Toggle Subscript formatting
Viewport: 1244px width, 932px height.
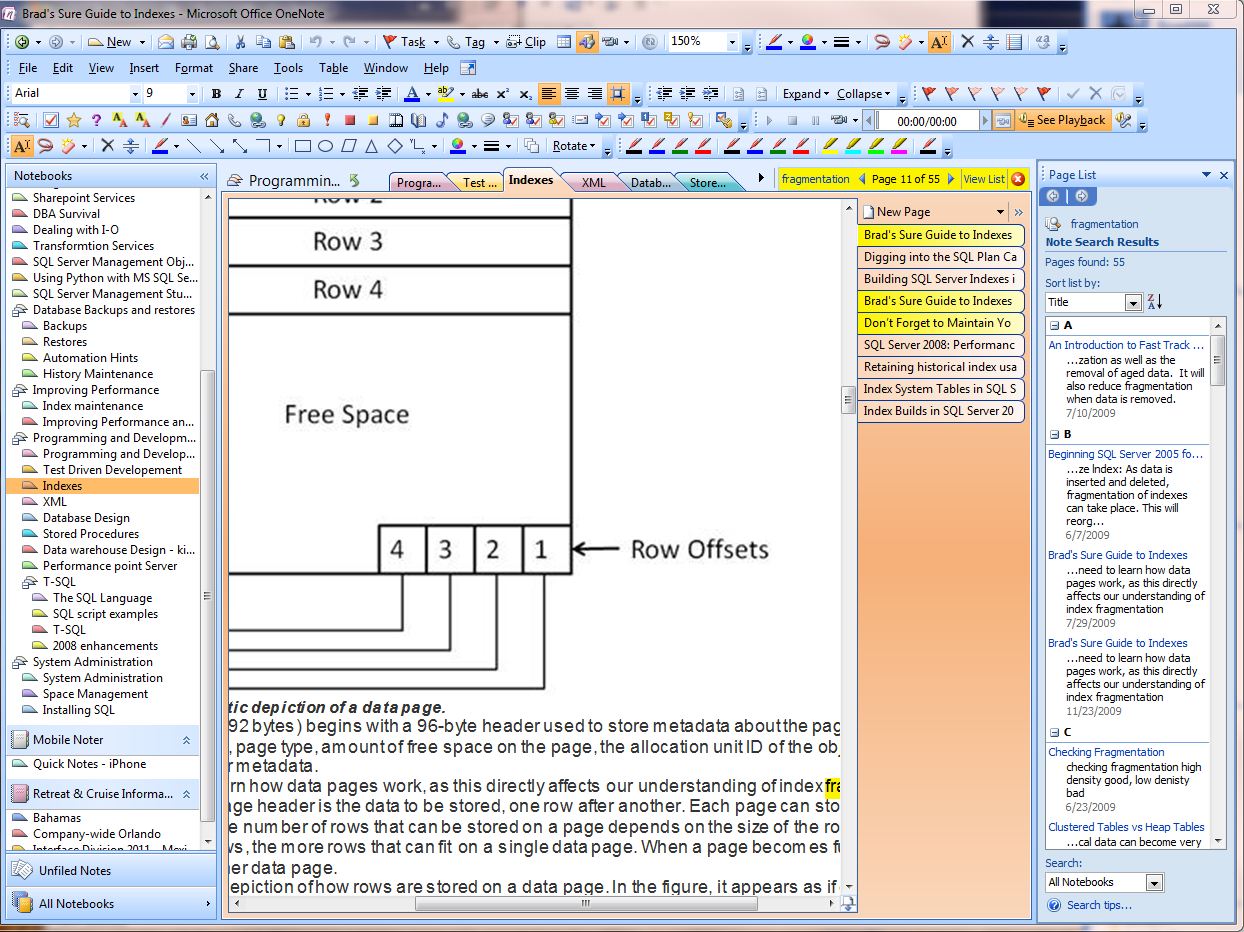(x=526, y=94)
